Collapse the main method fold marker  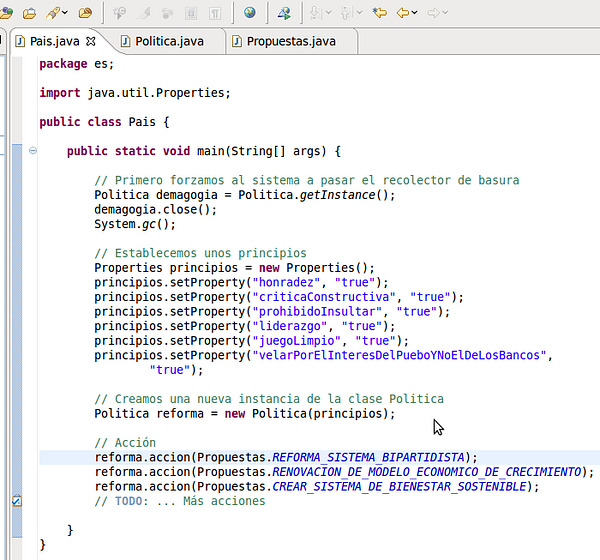coord(33,151)
